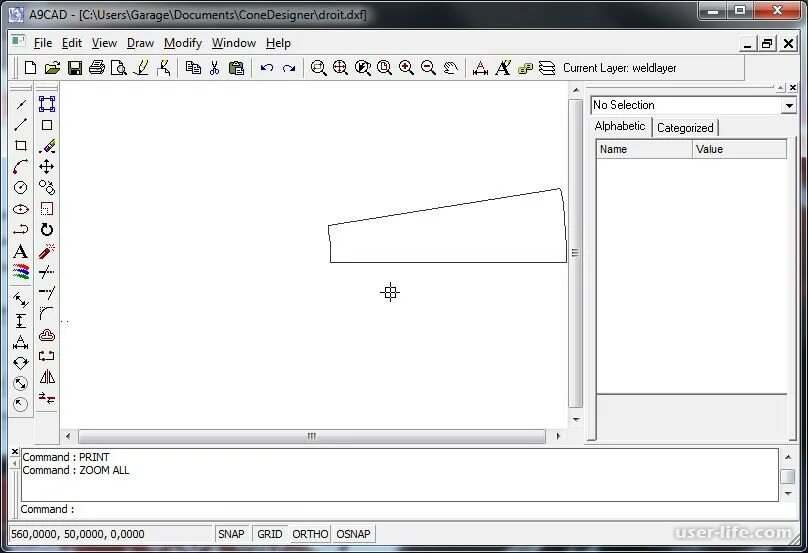Viewport: 808px width, 553px height.
Task: Select the Erase tool
Action: [x=47, y=146]
